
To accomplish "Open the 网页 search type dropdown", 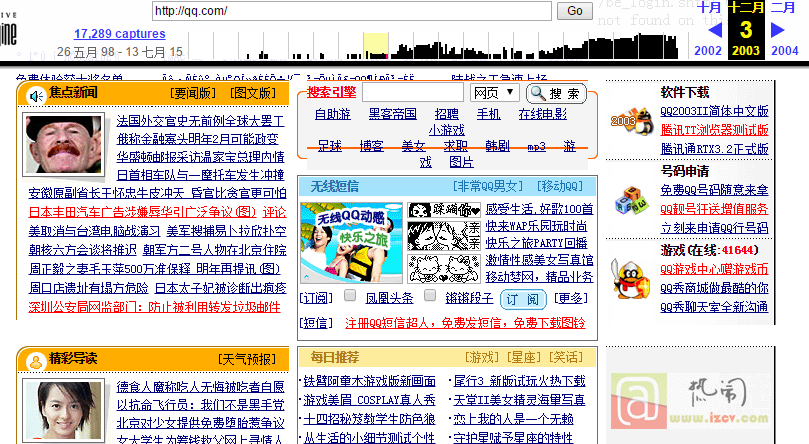I will [494, 93].
